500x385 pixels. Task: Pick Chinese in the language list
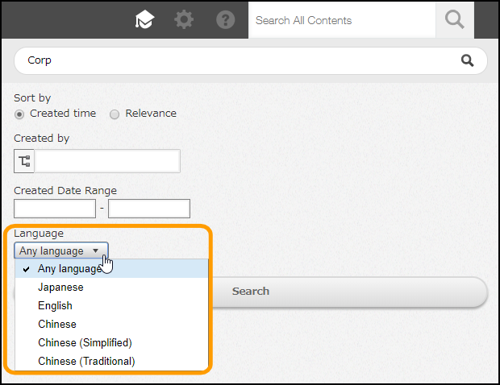112,324
